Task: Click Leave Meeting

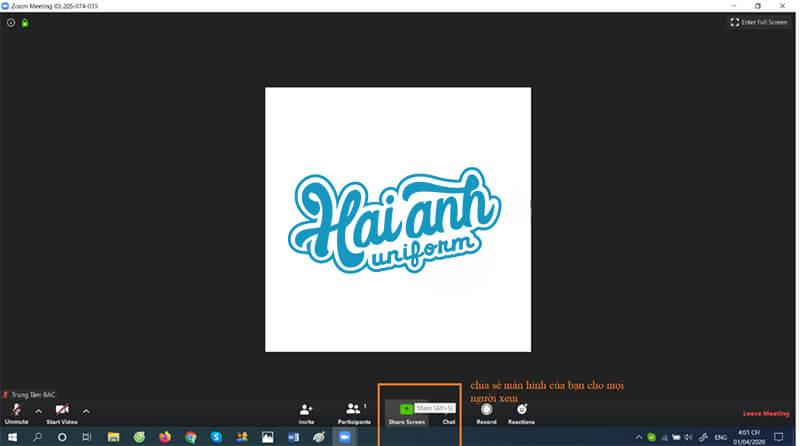Action: pyautogui.click(x=766, y=413)
